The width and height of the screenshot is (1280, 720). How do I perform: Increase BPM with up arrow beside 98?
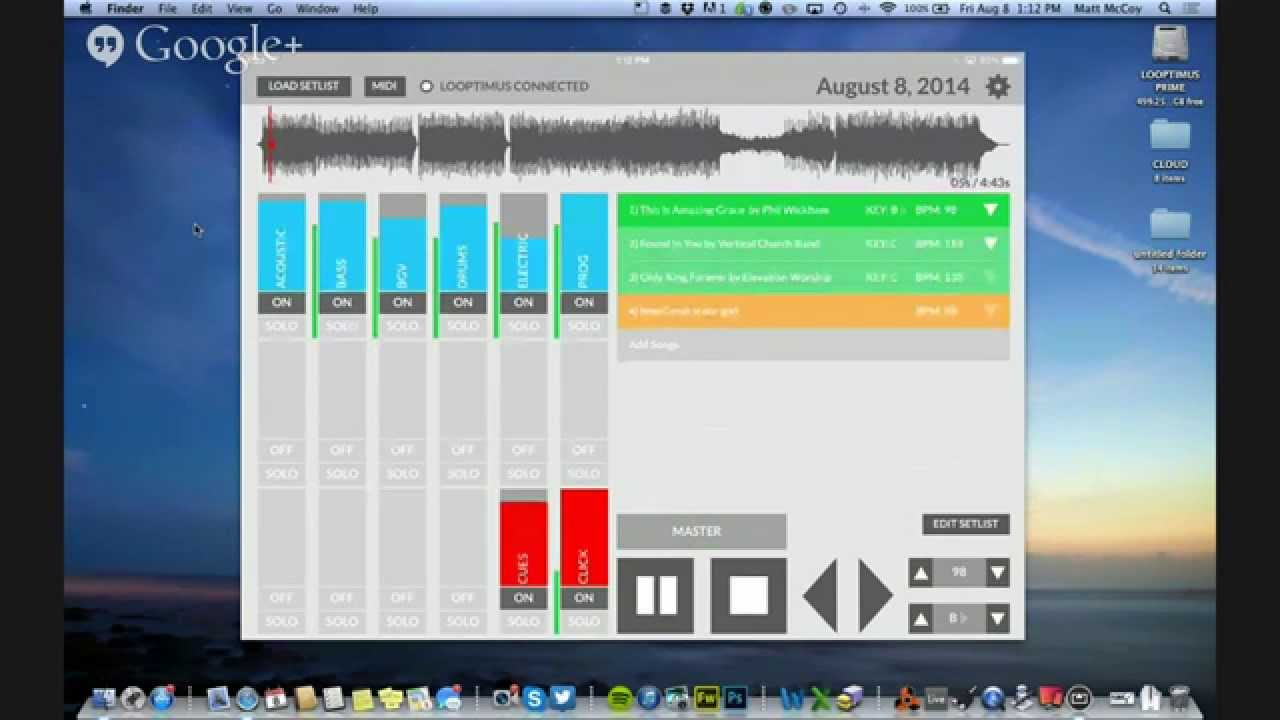[921, 573]
